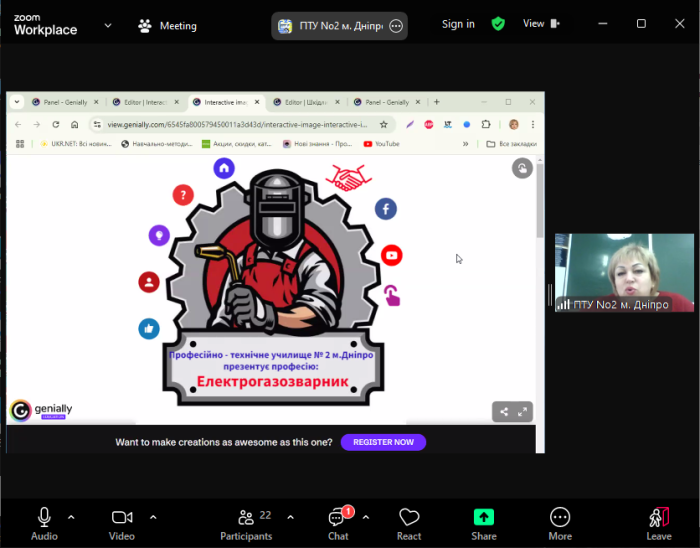Open the Participants list

coord(246,517)
